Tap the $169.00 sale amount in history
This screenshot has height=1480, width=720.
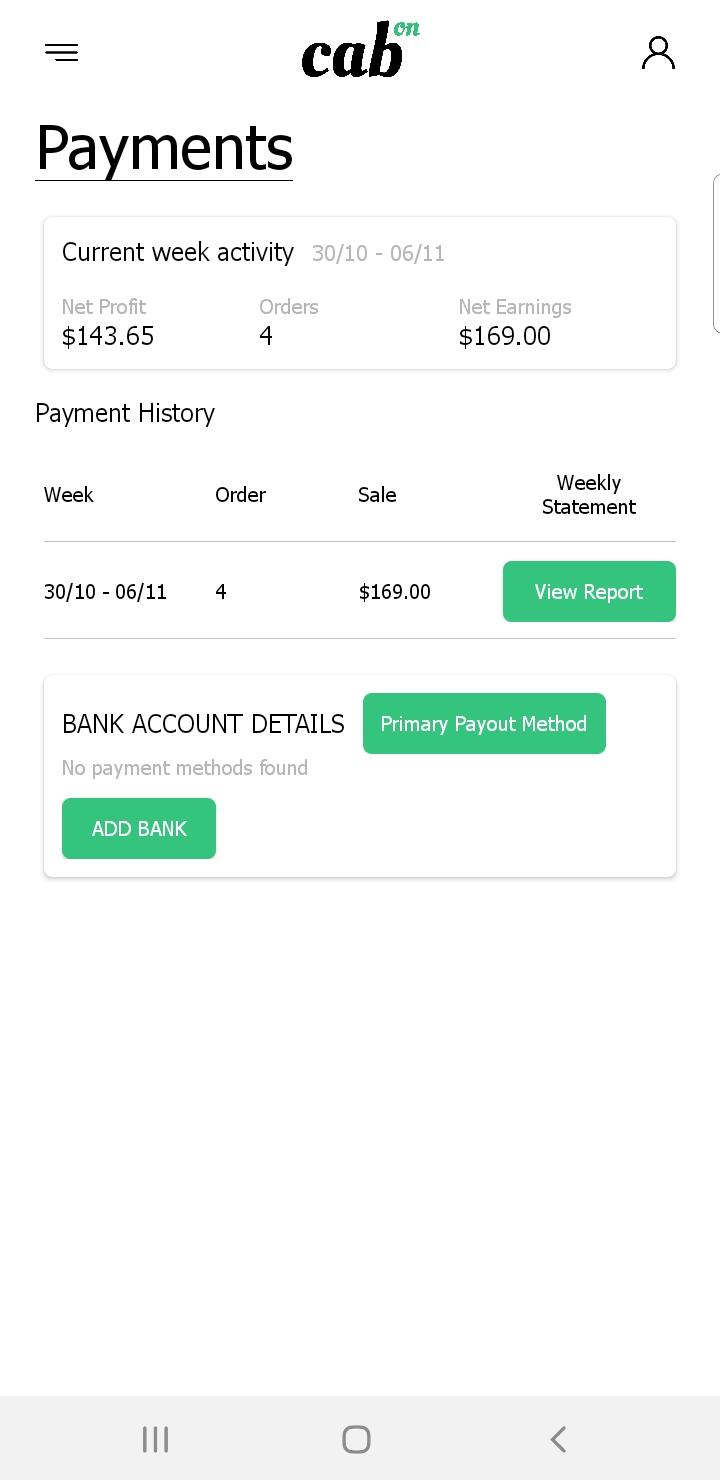pyautogui.click(x=395, y=592)
